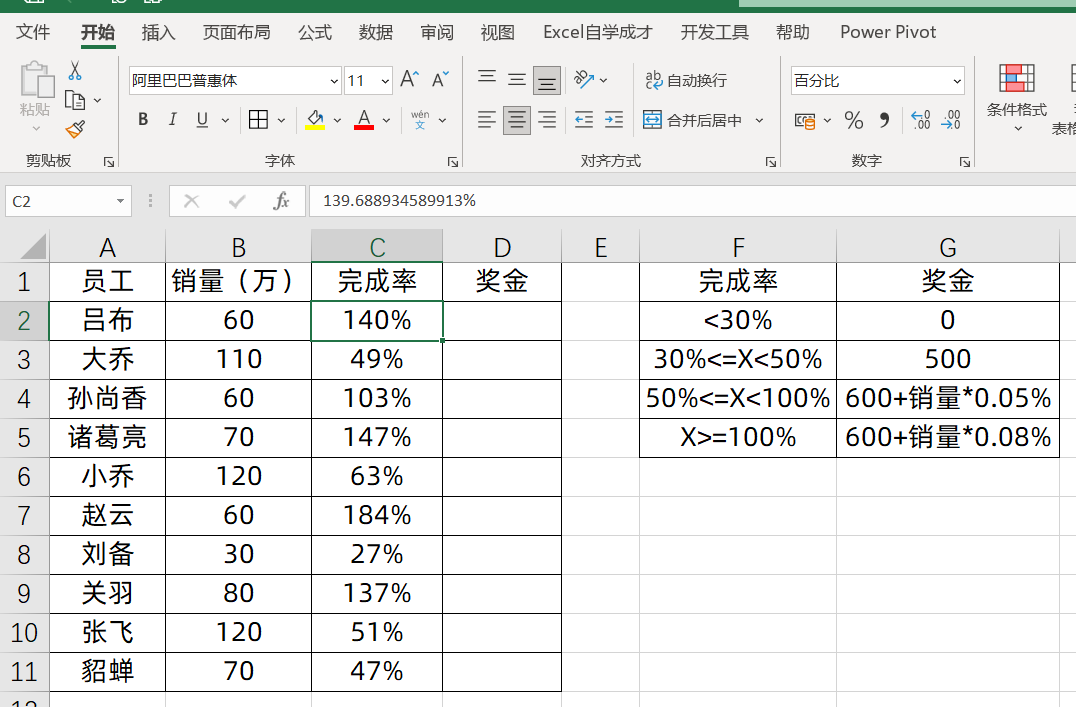
Task: Click the top vertical align icon
Action: click(487, 78)
